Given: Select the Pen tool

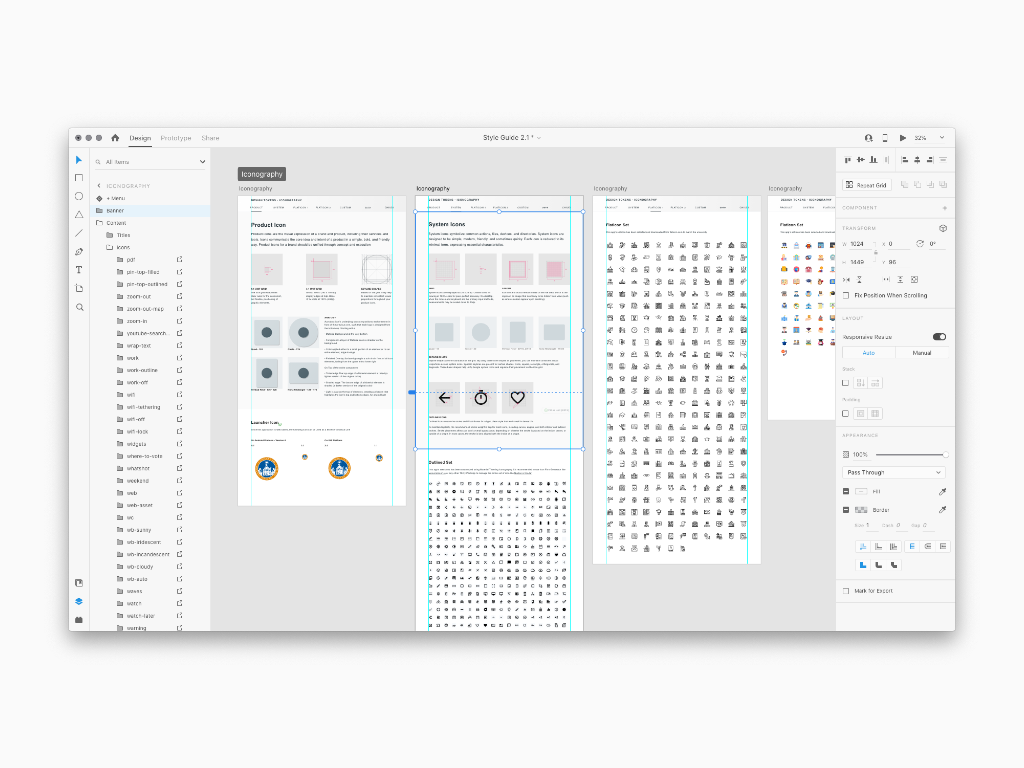Looking at the screenshot, I should [x=79, y=251].
